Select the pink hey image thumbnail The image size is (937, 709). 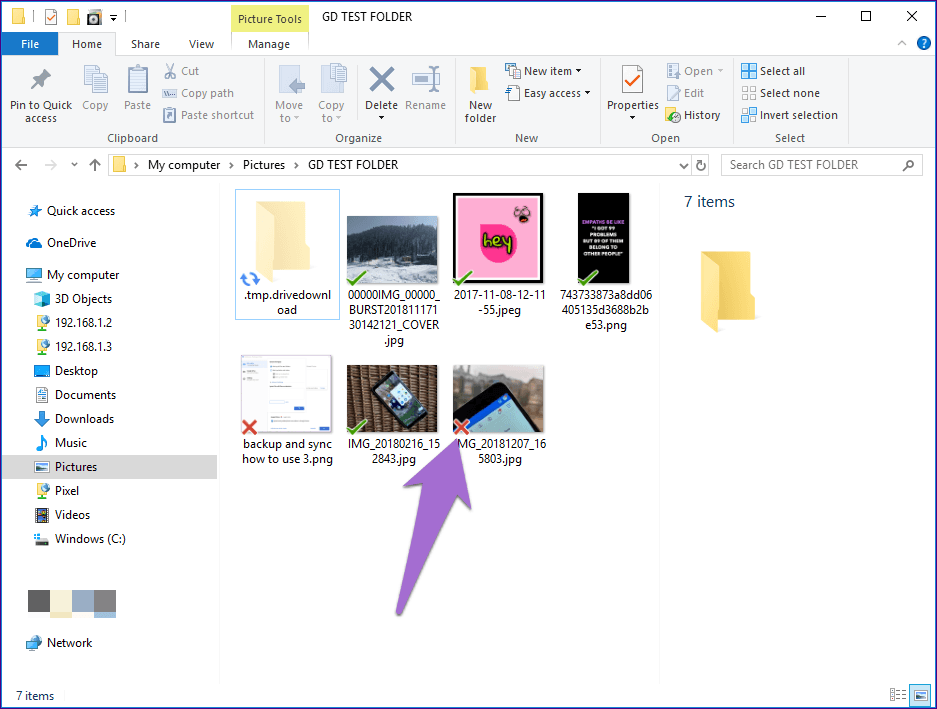[497, 239]
